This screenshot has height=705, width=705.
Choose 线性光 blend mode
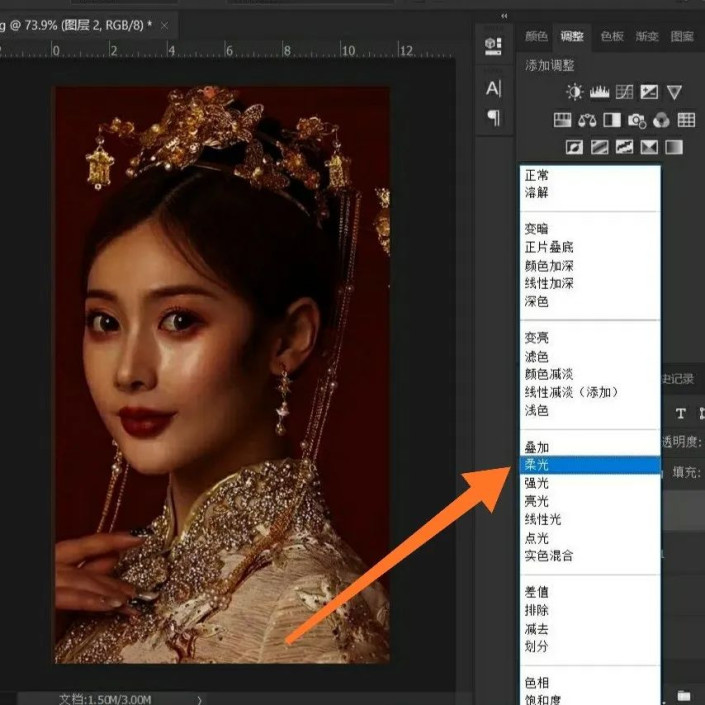(x=590, y=520)
